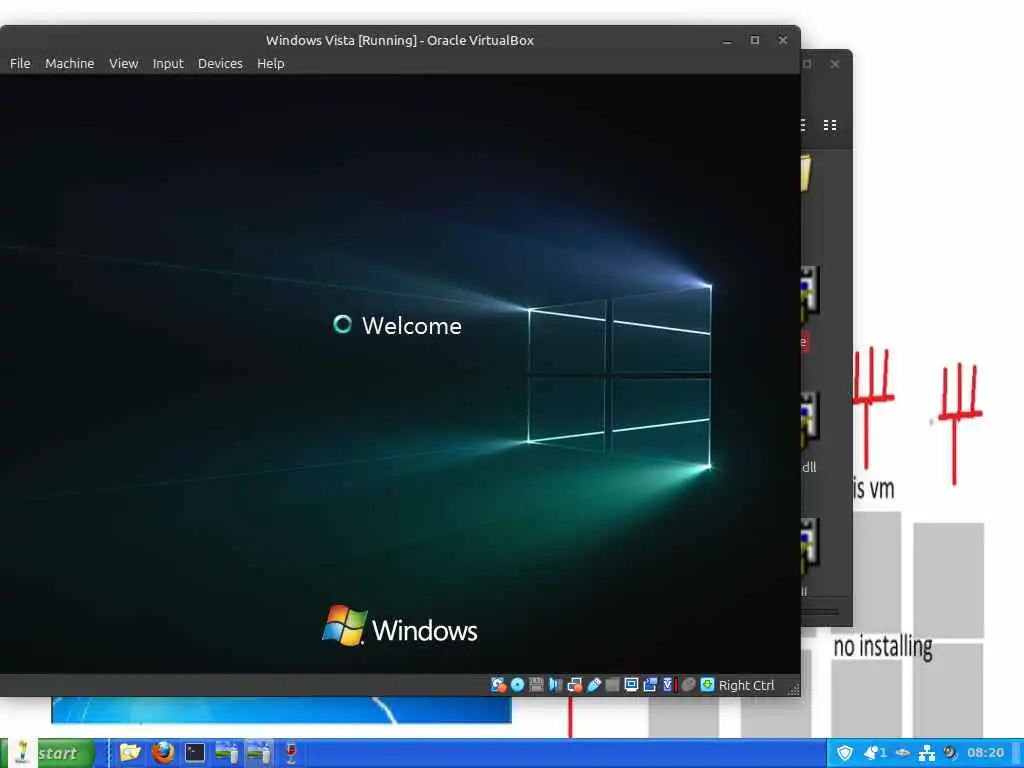Click the mouse integration status icon
Image resolution: width=1024 pixels, height=768 pixels.
[x=688, y=685]
